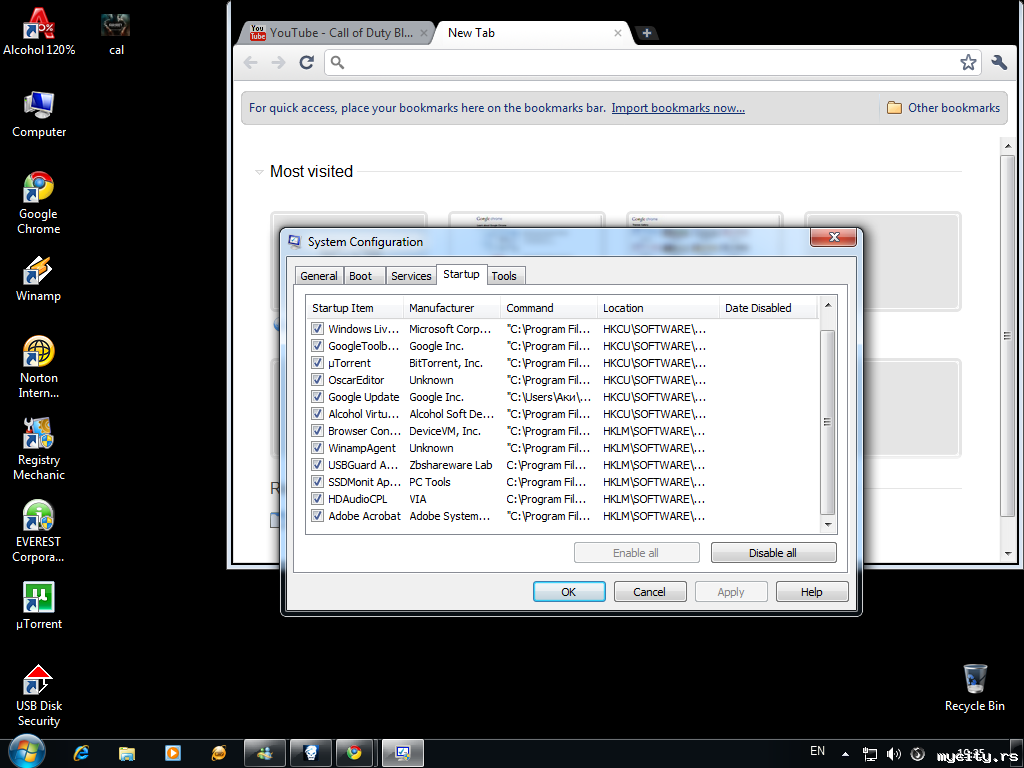Switch to YouTube Call of Duty tab
This screenshot has width=1024, height=768.
tap(338, 33)
